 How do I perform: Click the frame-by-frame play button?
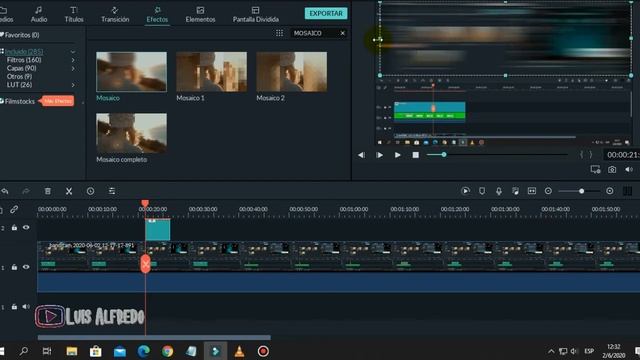click(379, 155)
